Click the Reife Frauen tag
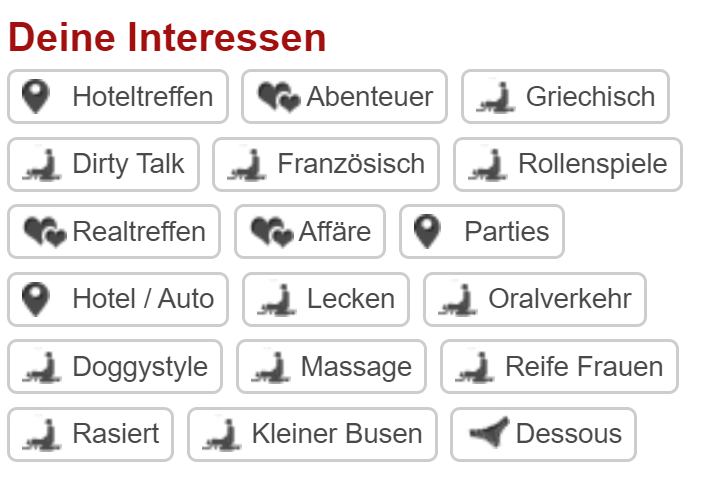 pos(559,367)
